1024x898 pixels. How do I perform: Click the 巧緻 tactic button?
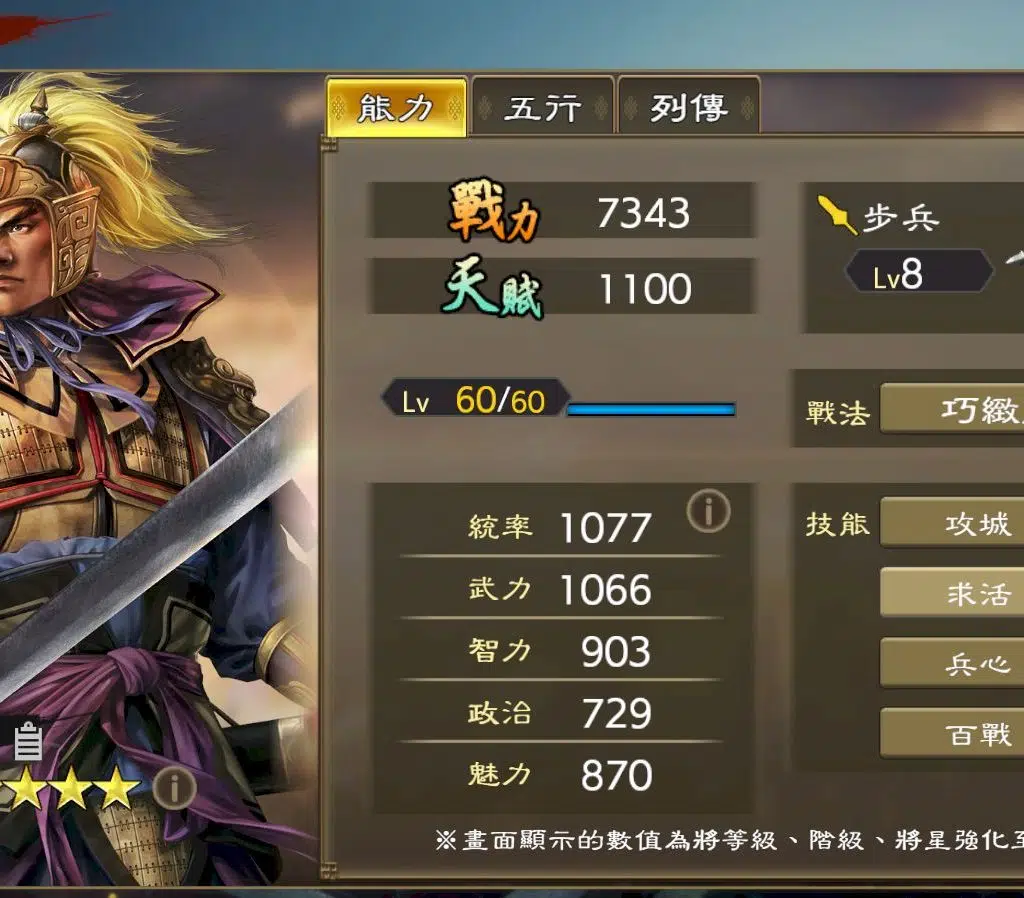952,409
